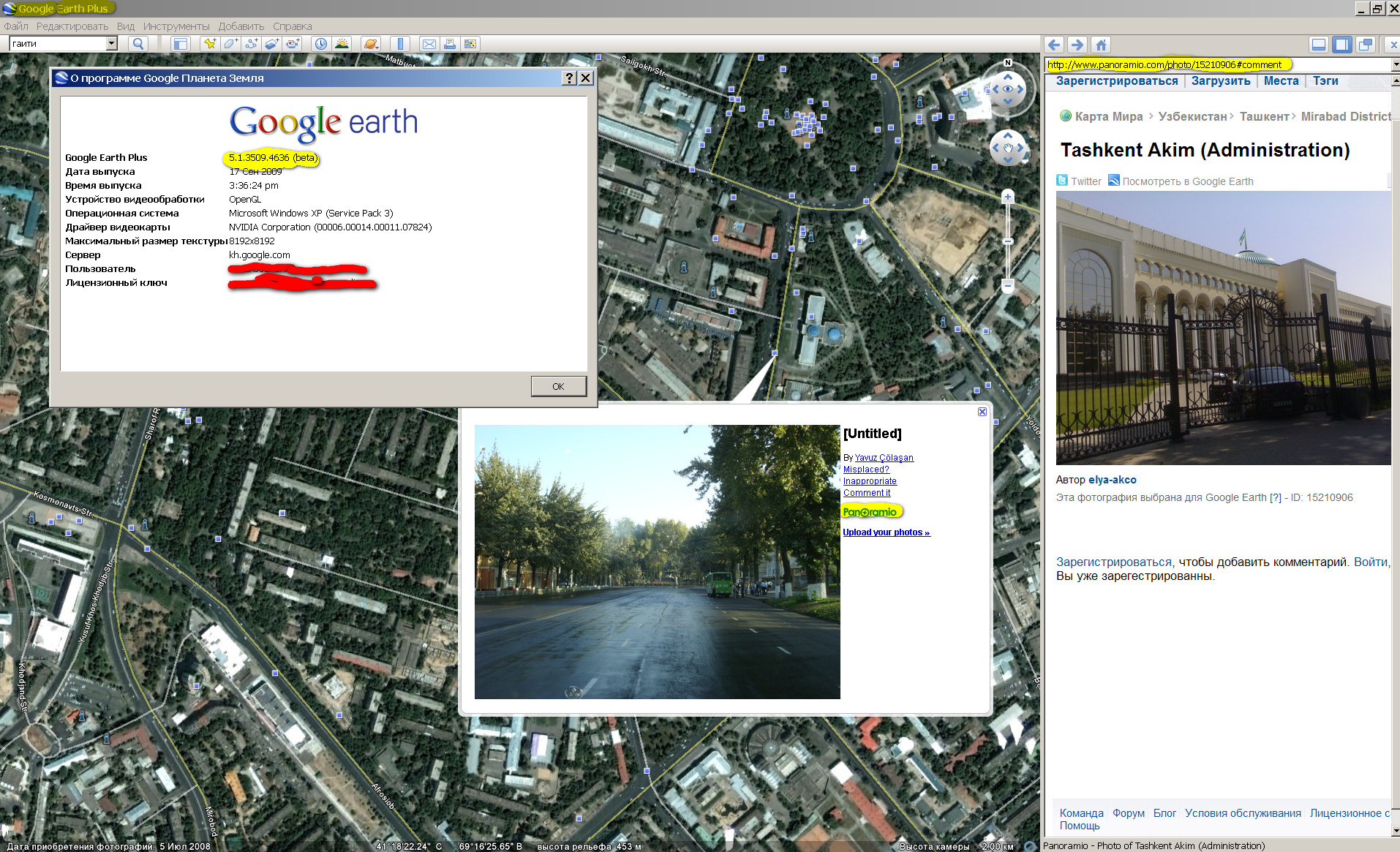This screenshot has height=852, width=1400.
Task: Close the Untitled photo balloon
Action: point(982,412)
